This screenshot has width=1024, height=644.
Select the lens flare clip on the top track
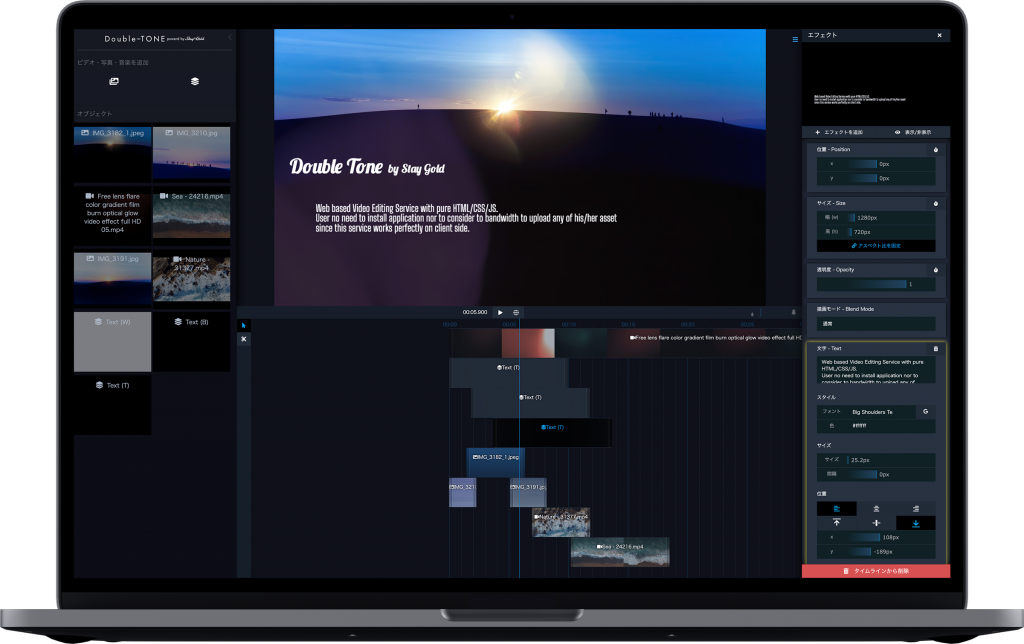click(626, 343)
